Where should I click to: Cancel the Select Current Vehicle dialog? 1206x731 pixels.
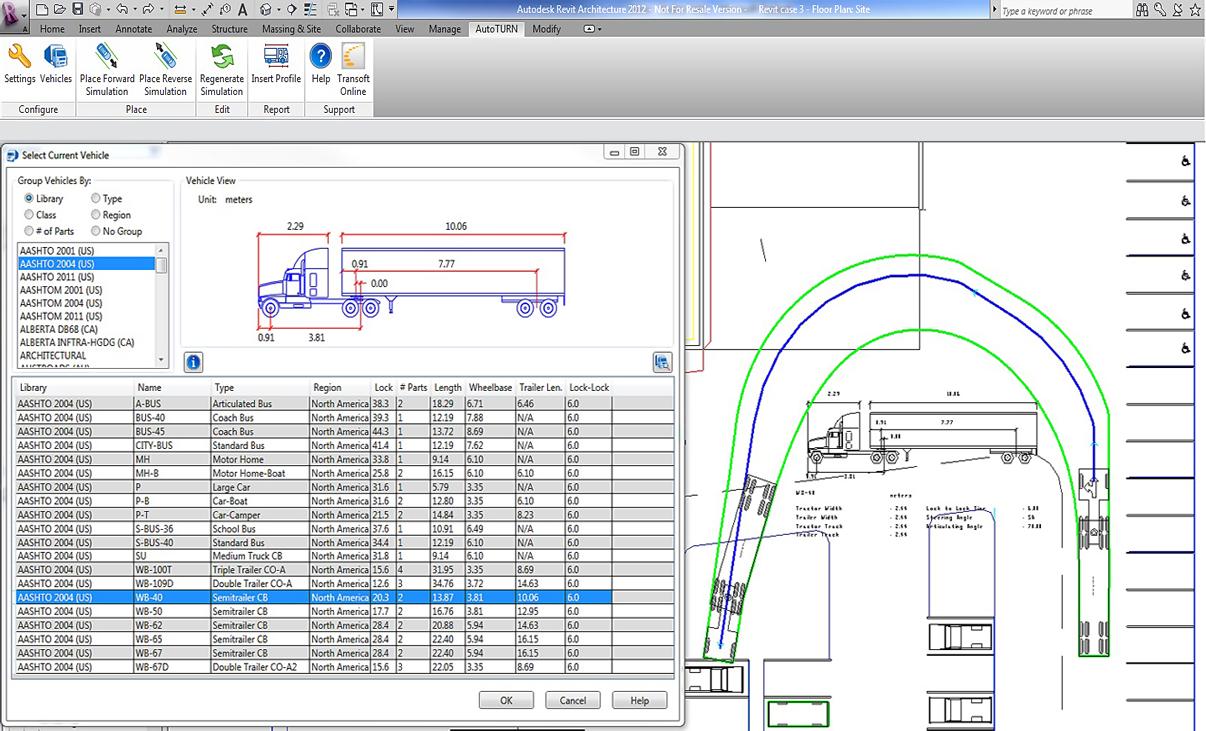[x=573, y=700]
